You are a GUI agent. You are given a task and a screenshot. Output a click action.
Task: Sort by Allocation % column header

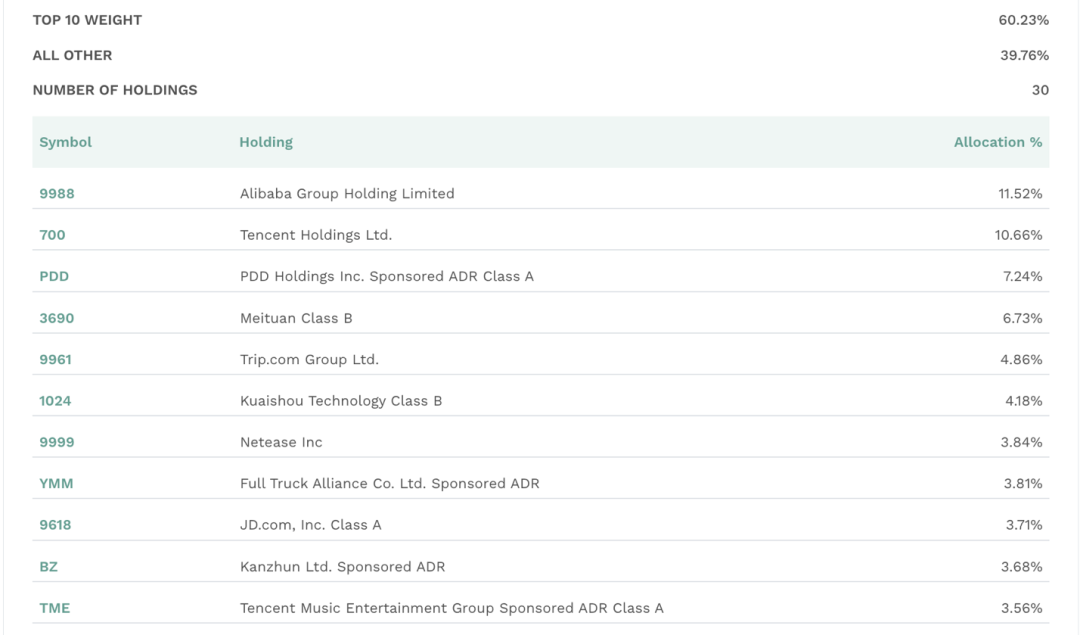tap(998, 142)
